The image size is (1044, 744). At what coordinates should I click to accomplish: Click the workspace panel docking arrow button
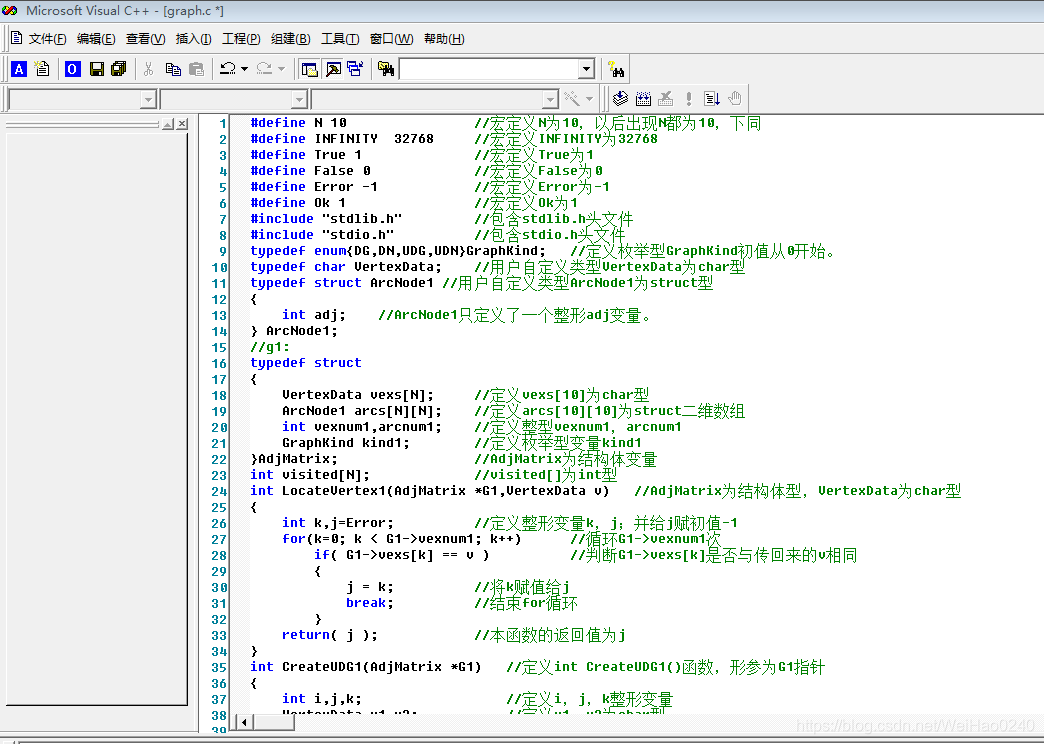(x=168, y=124)
